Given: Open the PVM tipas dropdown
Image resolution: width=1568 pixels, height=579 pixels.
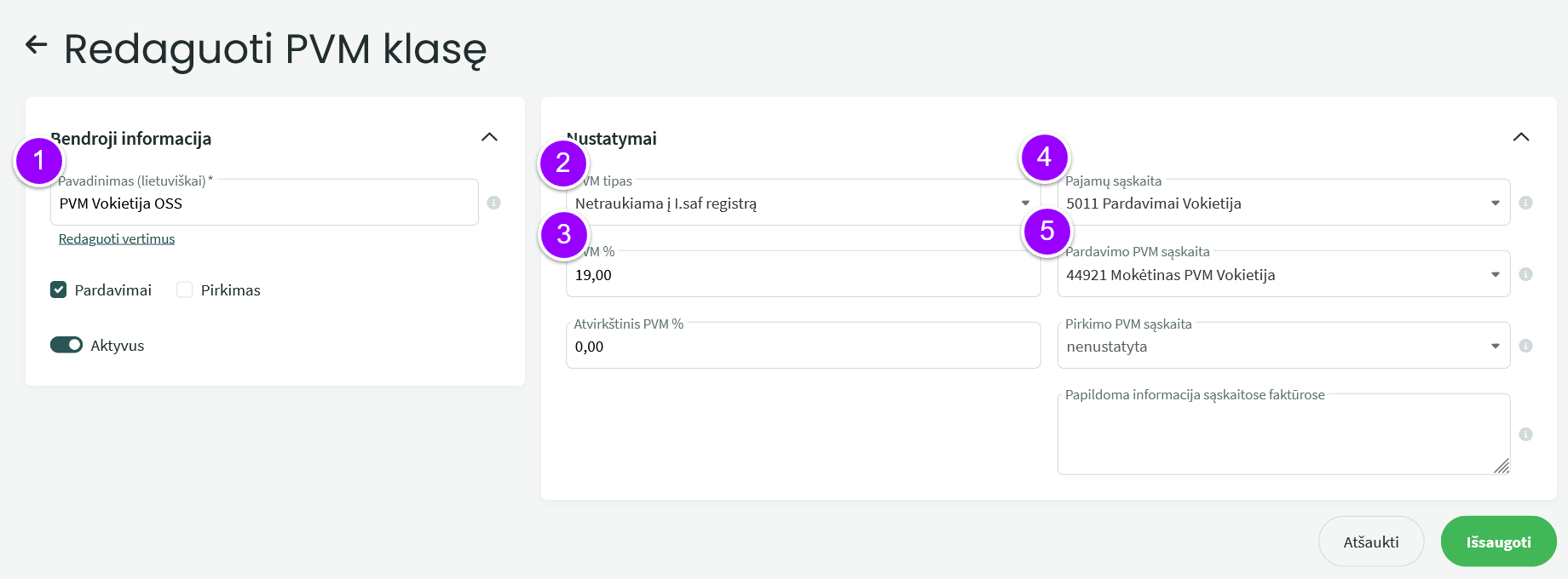Looking at the screenshot, I should coord(803,203).
